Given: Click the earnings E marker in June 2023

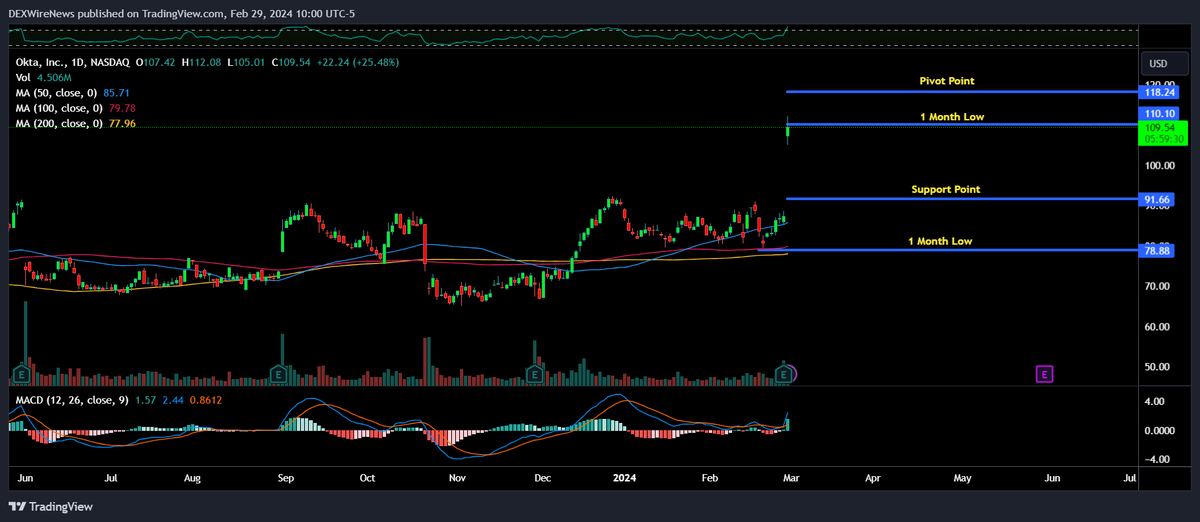Looking at the screenshot, I should click(21, 374).
